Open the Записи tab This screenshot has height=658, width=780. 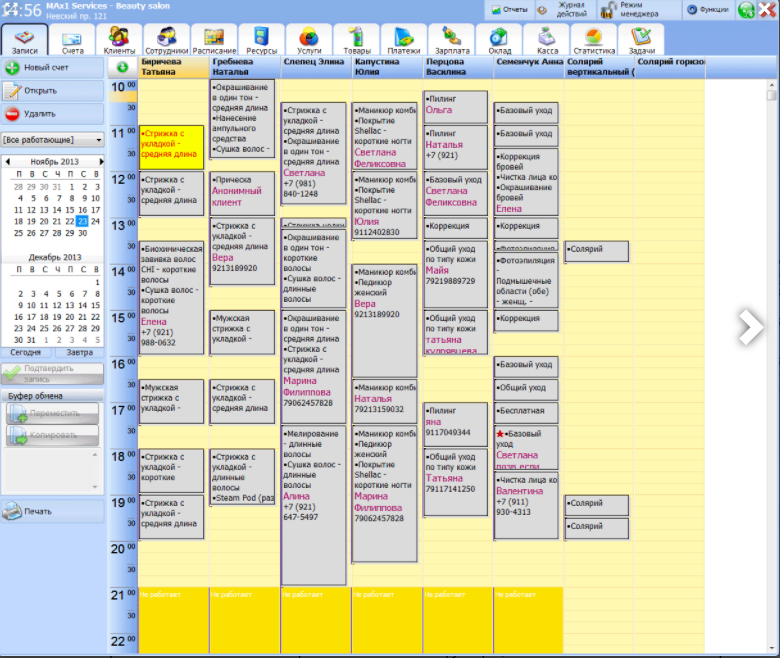click(24, 39)
